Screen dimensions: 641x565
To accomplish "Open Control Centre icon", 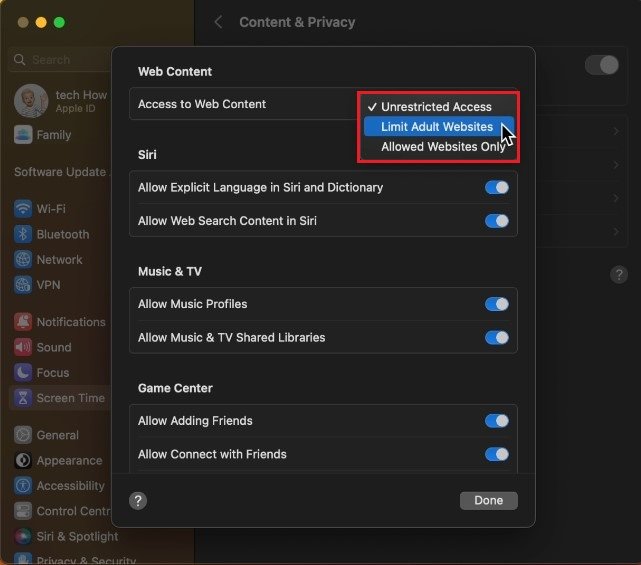I will (x=23, y=511).
